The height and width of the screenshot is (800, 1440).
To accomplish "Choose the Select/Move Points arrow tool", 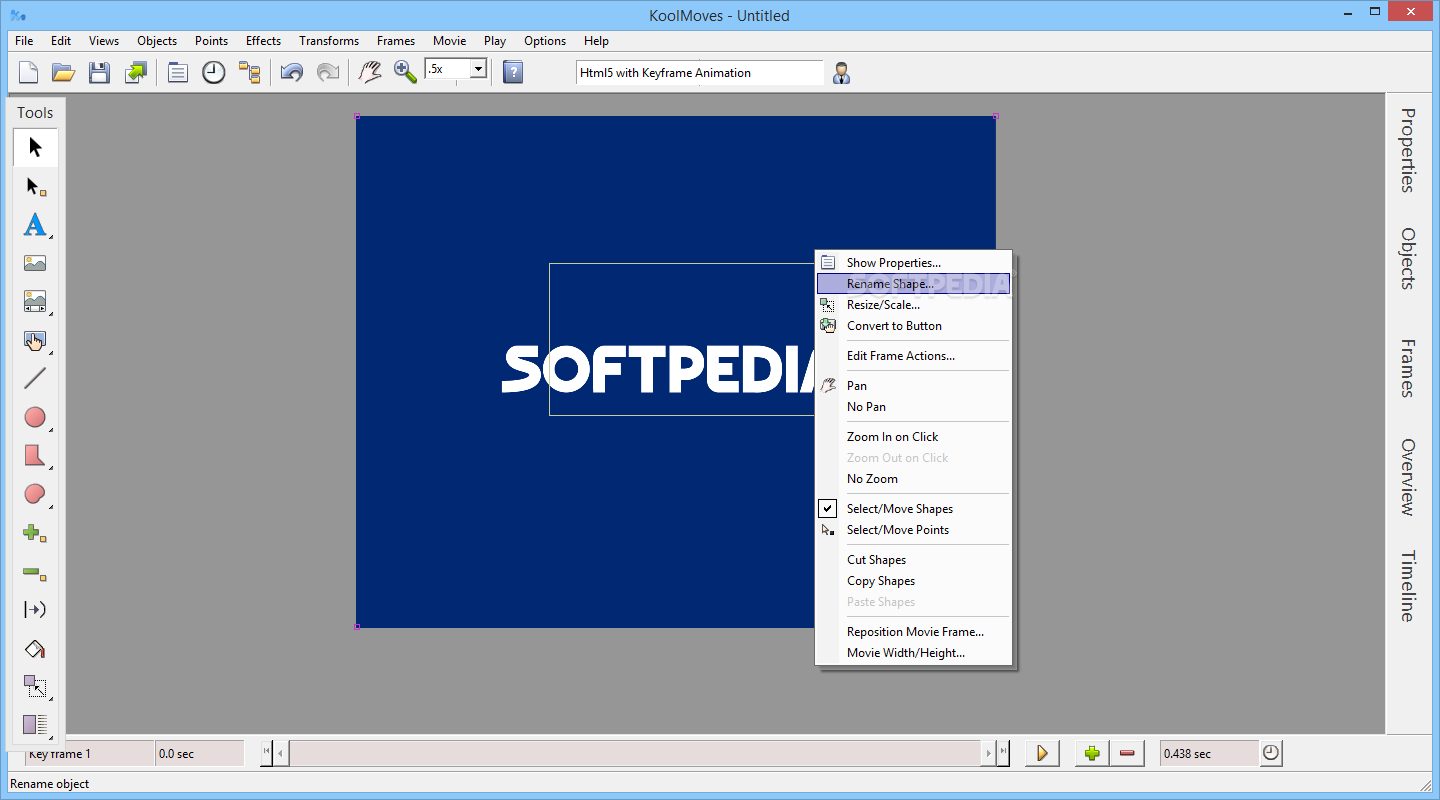I will tap(35, 186).
